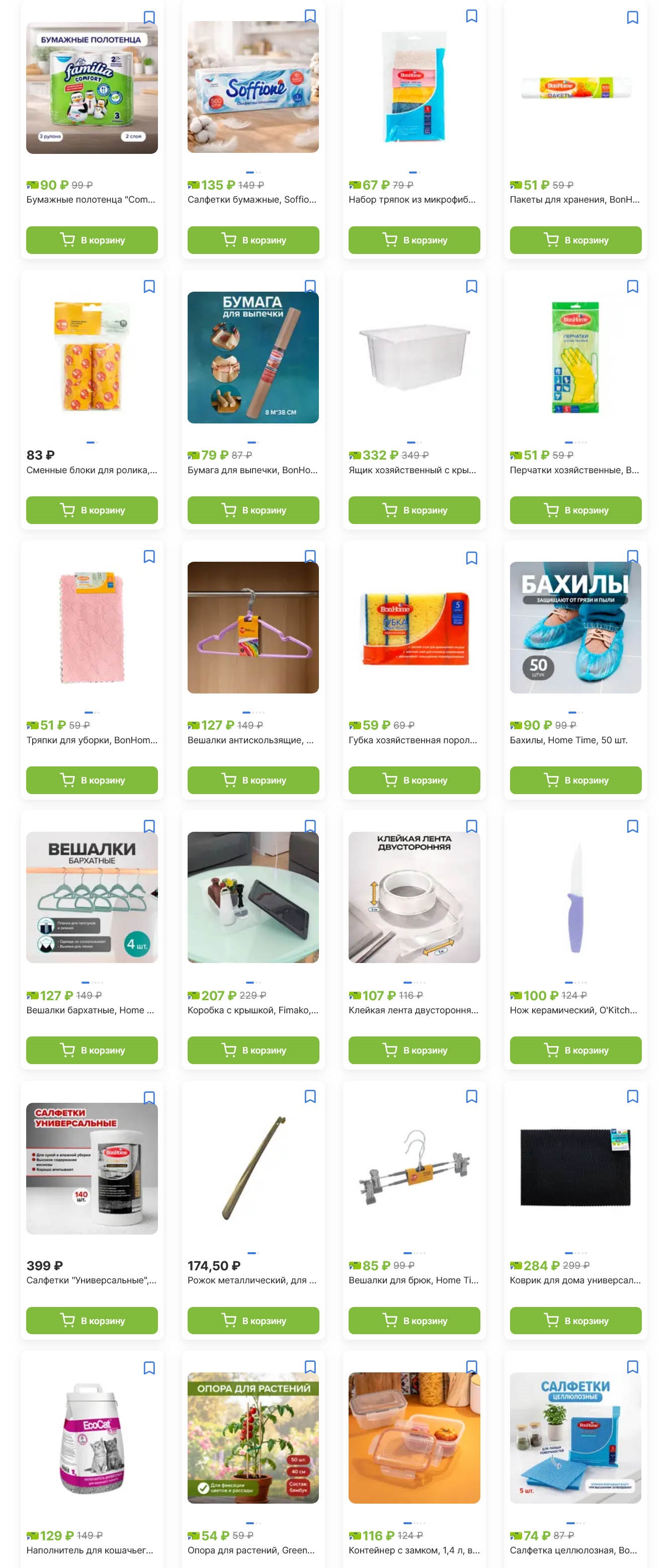
Task: Save the Бахилы Home Time item to favorites
Action: tap(632, 556)
